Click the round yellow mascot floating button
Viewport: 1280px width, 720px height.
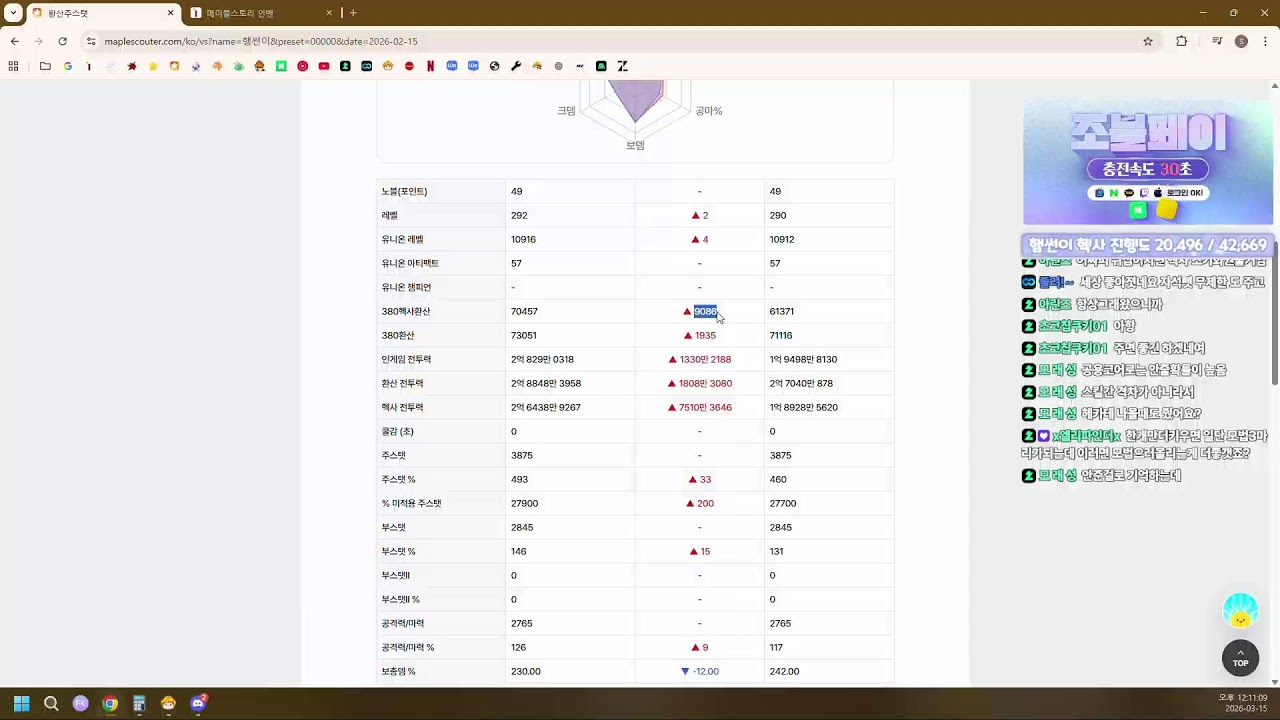(x=1240, y=611)
